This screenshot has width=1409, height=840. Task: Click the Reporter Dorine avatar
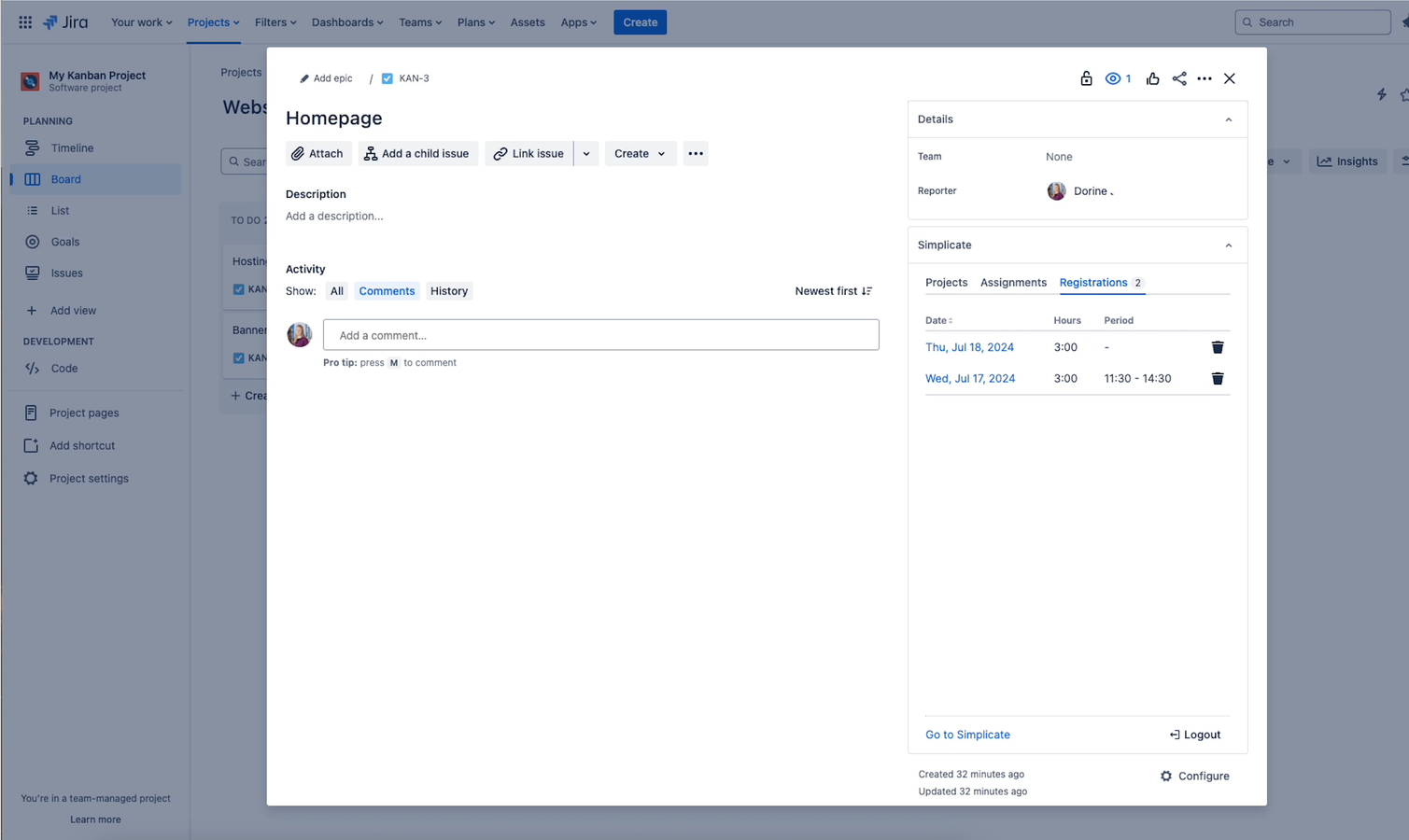pos(1056,191)
